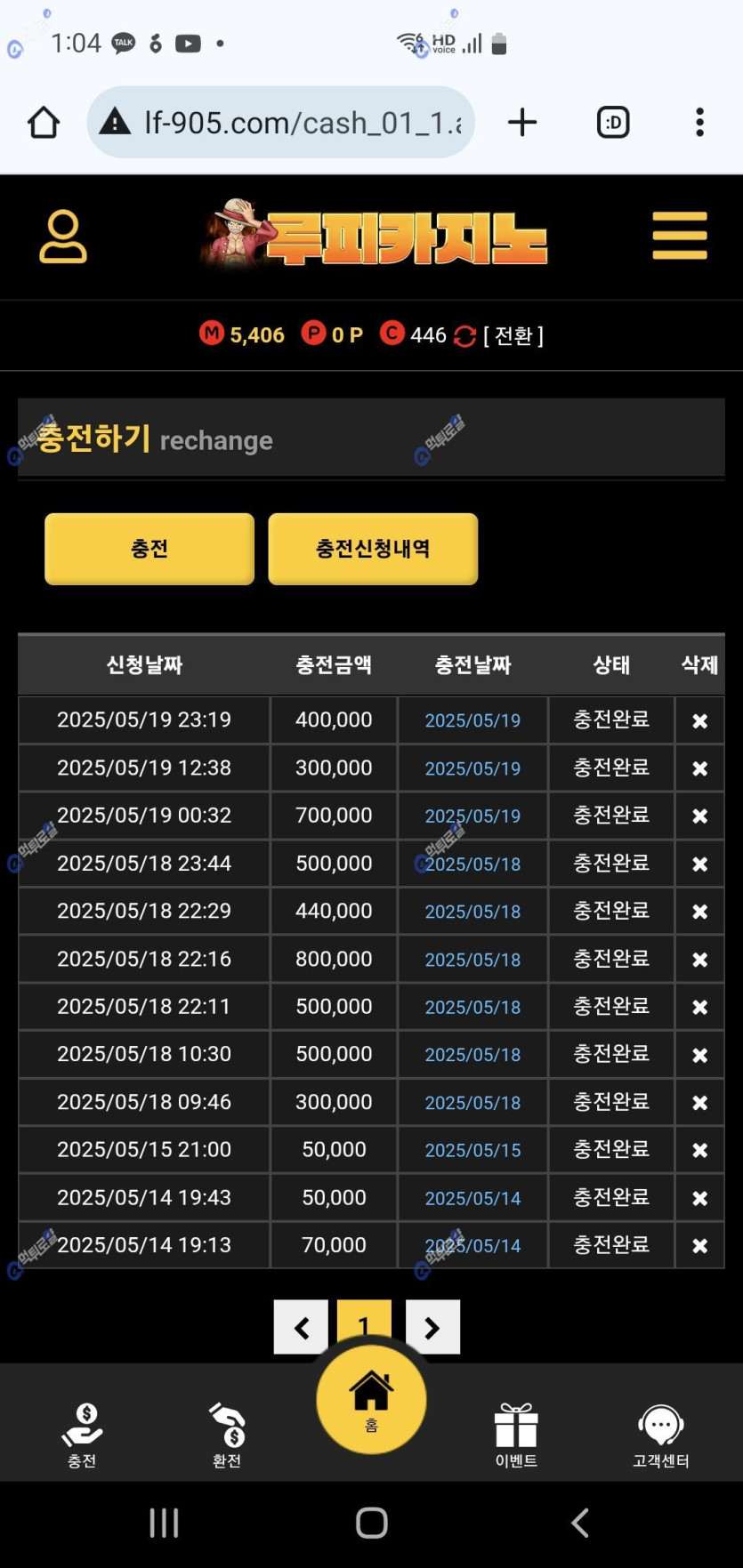Go to the next page arrow
This screenshot has width=743, height=1568.
point(432,1328)
